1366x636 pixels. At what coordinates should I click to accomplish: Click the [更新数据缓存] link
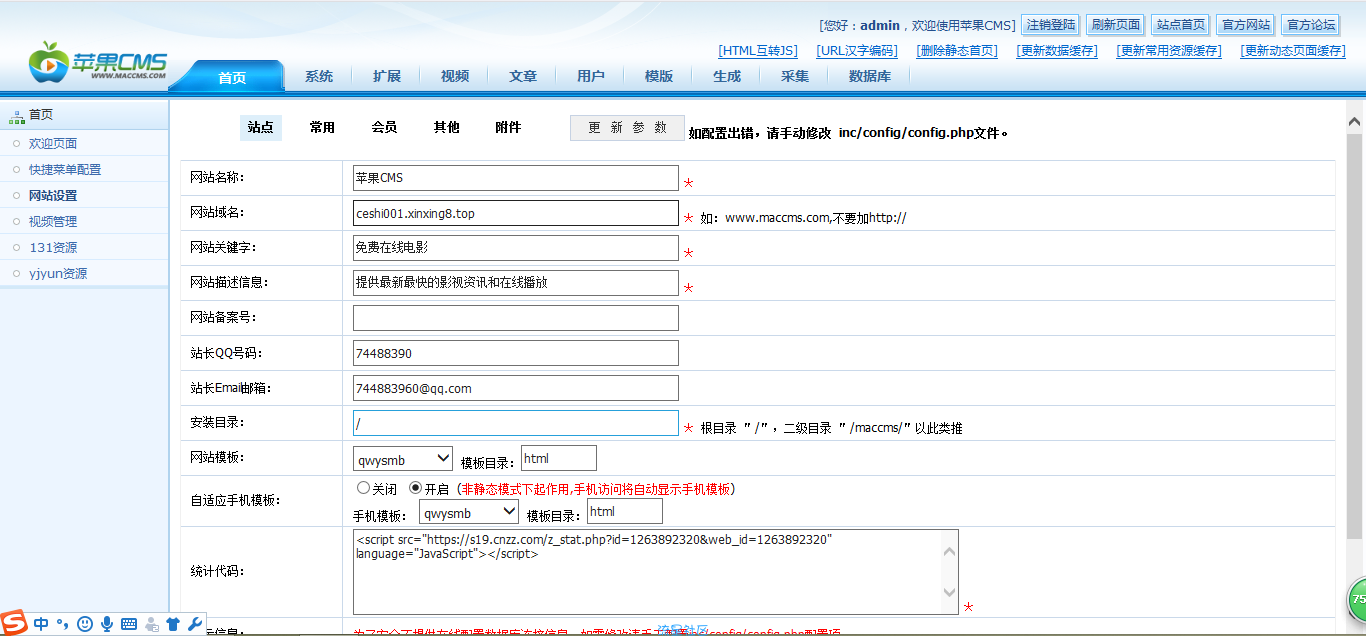(x=1057, y=51)
